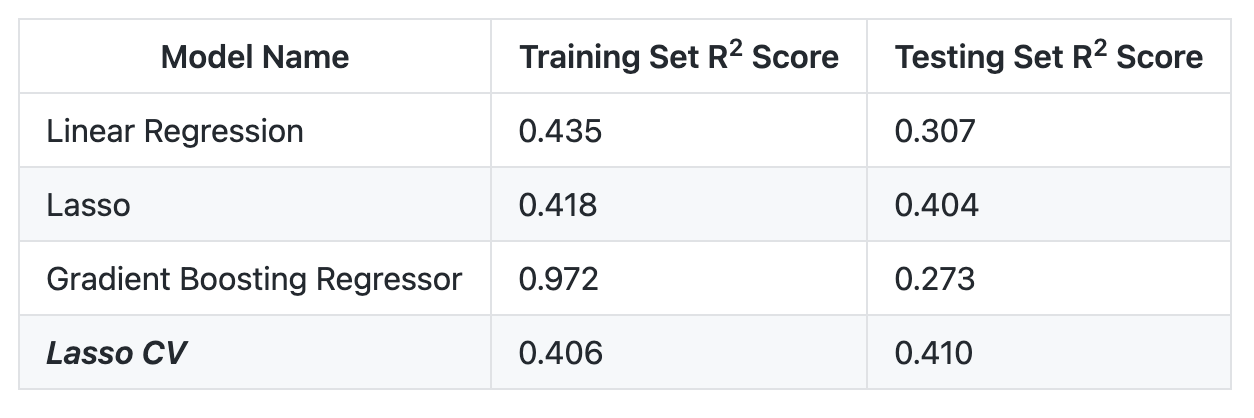Click testing score 0.404
1254x418 pixels.
coord(937,205)
